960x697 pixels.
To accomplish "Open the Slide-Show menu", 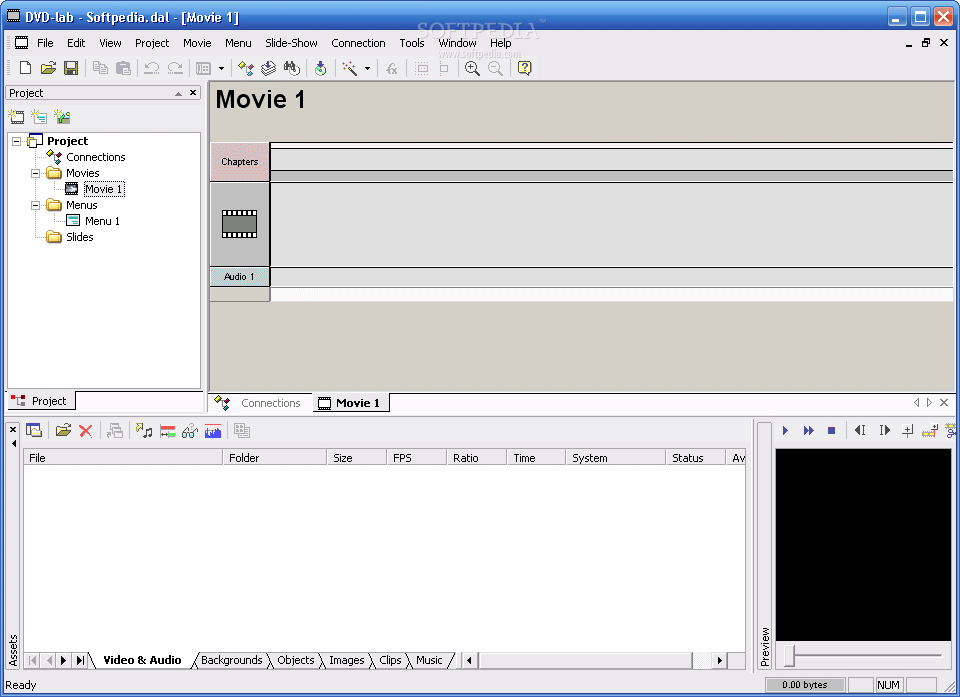I will click(291, 43).
